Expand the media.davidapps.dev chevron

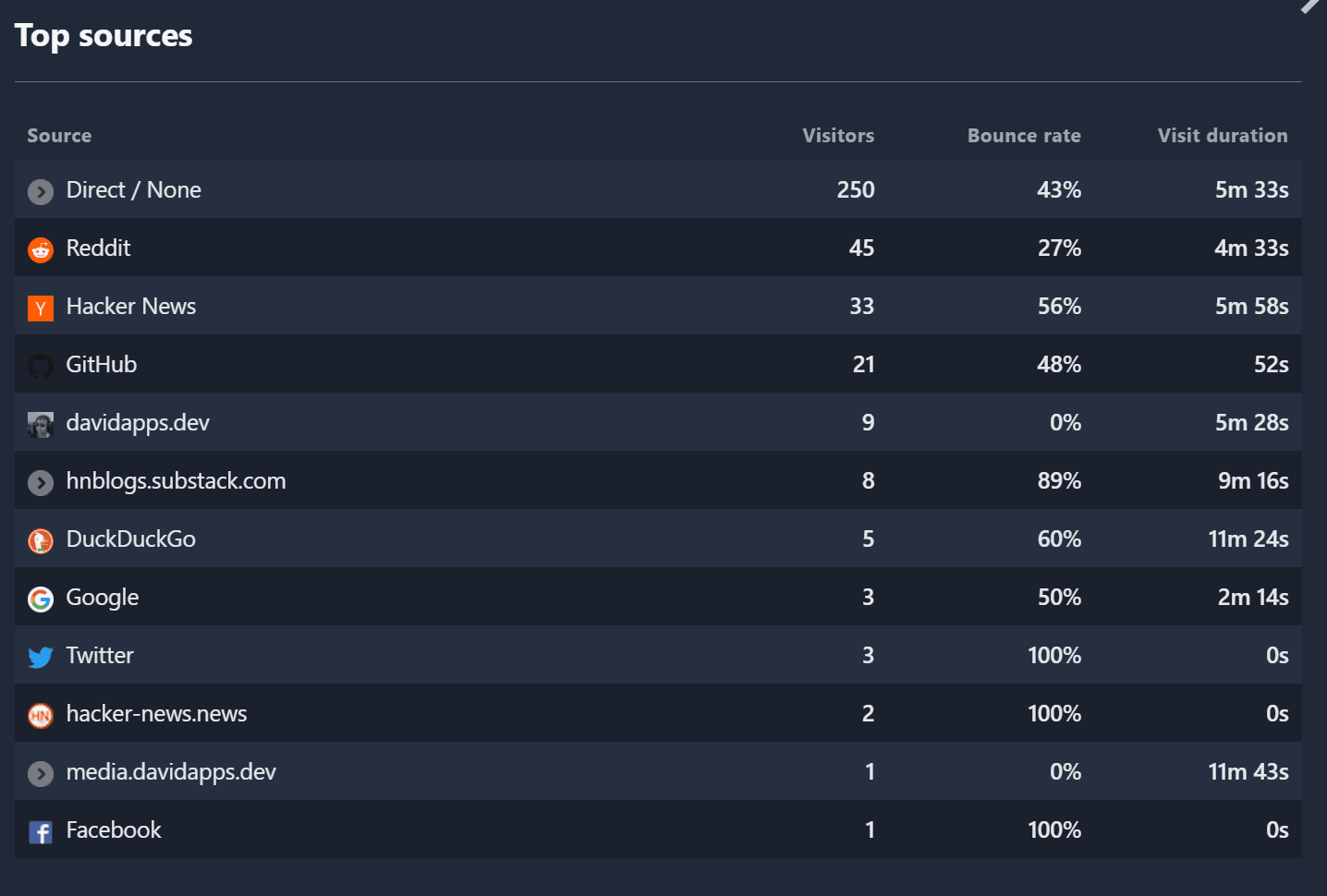(41, 773)
